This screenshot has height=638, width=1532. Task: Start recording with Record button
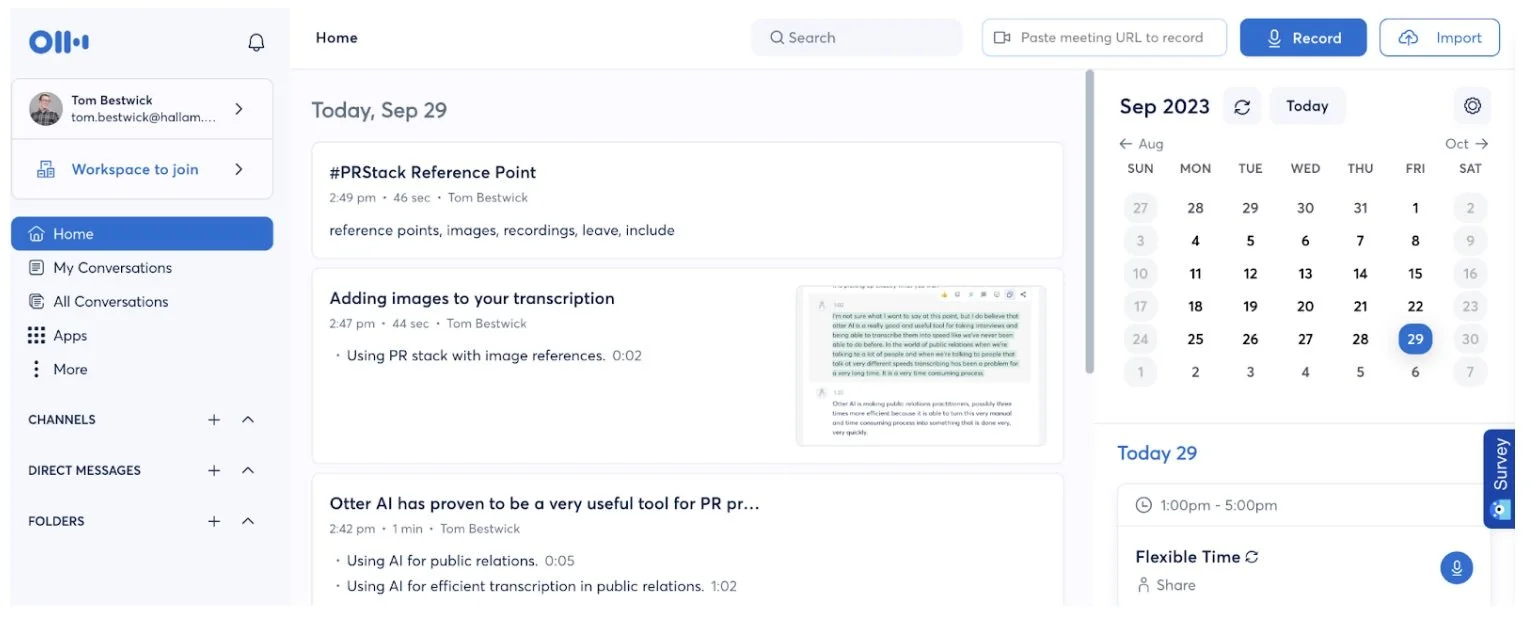click(1303, 37)
